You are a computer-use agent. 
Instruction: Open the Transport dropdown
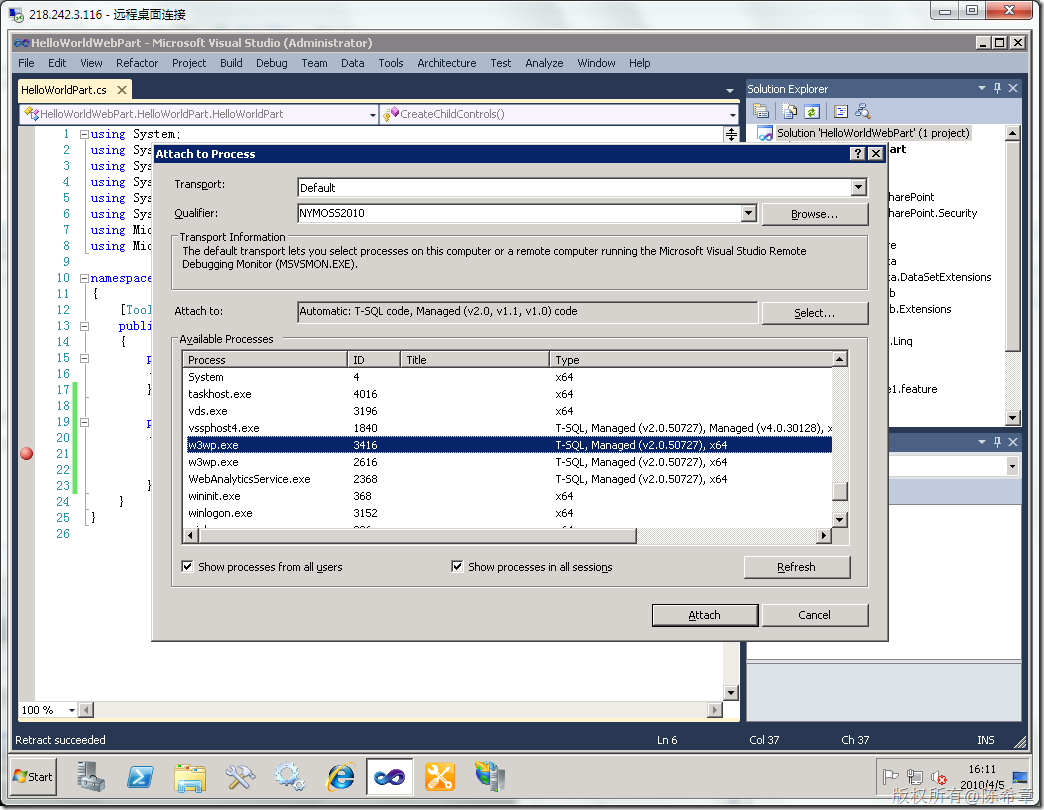(858, 187)
